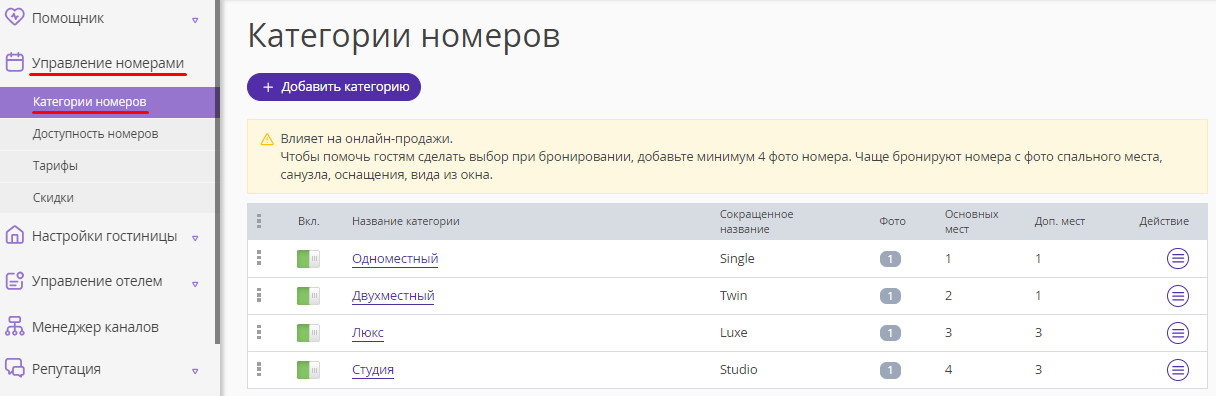
Task: Switch off the Студия category toggle
Action: [308, 370]
